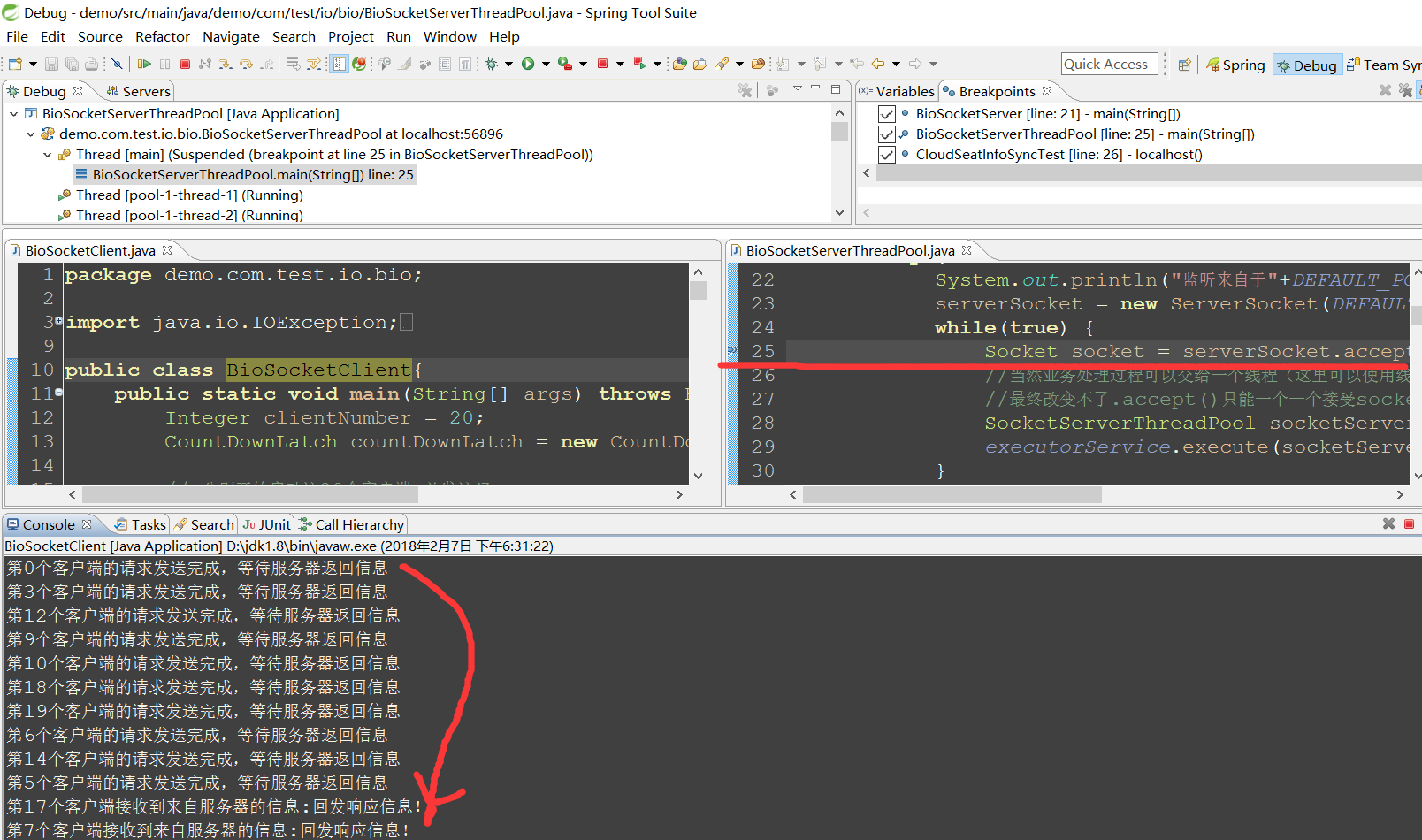The width and height of the screenshot is (1422, 840).
Task: Toggle the BioSocketServerThreadPool line 25 breakpoint checkbox
Action: 887,134
